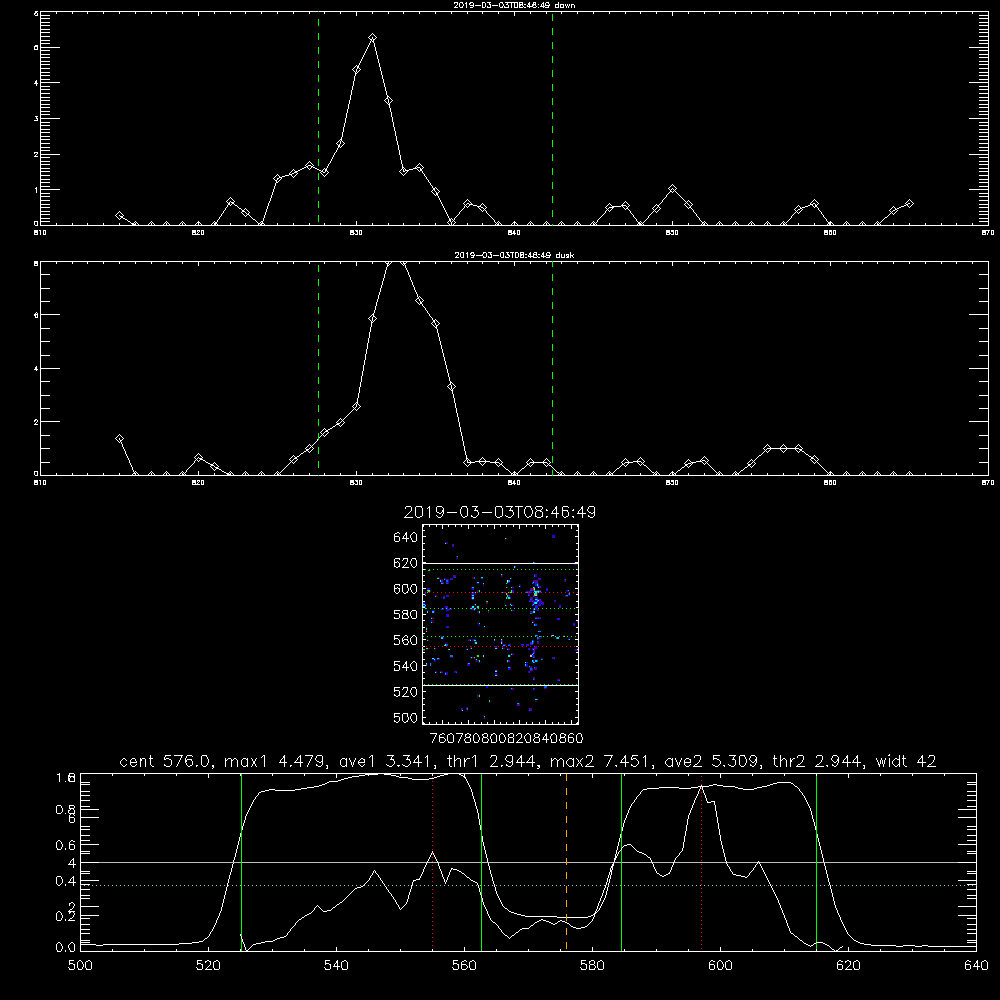This screenshot has height=1000, width=1000.
Task: Click the first diamond marker in the dusk plot
Action: pos(119,439)
